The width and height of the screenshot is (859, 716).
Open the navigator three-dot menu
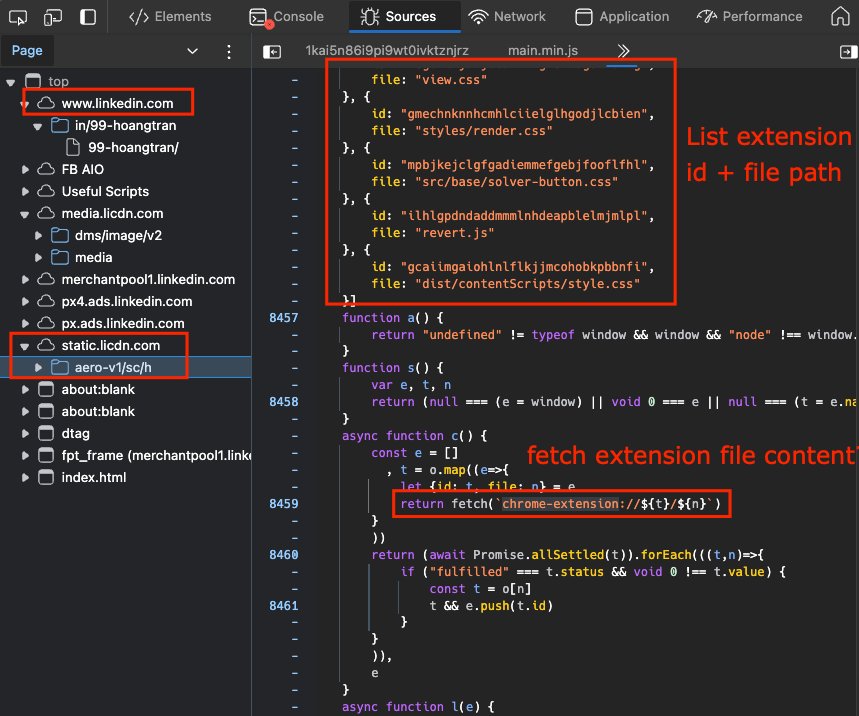click(x=229, y=51)
